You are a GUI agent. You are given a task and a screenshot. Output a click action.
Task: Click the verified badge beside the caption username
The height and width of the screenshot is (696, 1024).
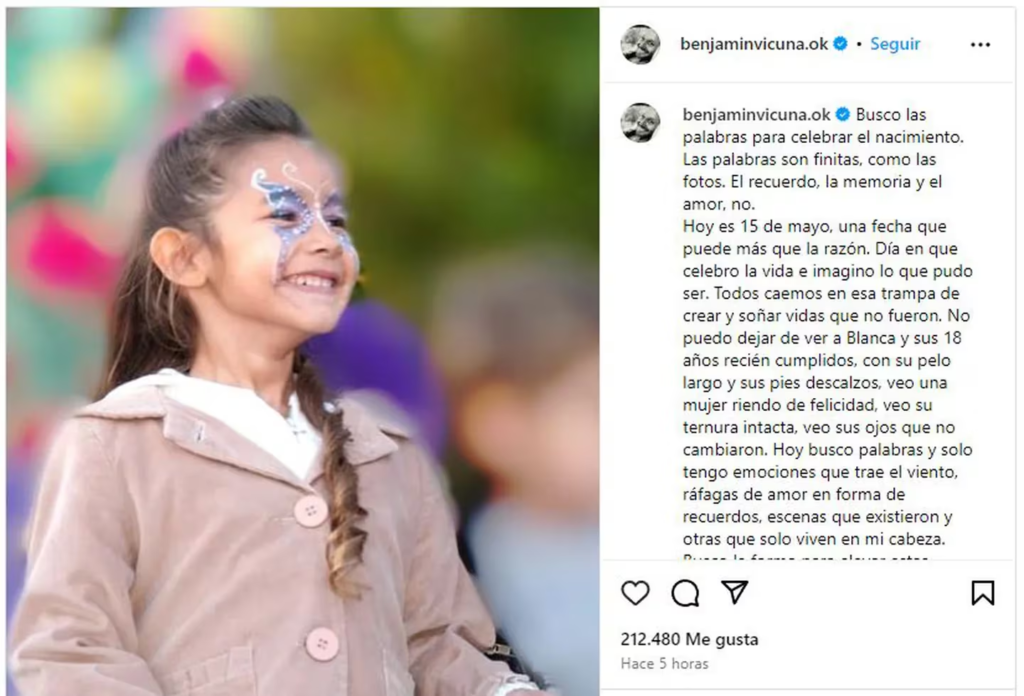(x=843, y=114)
